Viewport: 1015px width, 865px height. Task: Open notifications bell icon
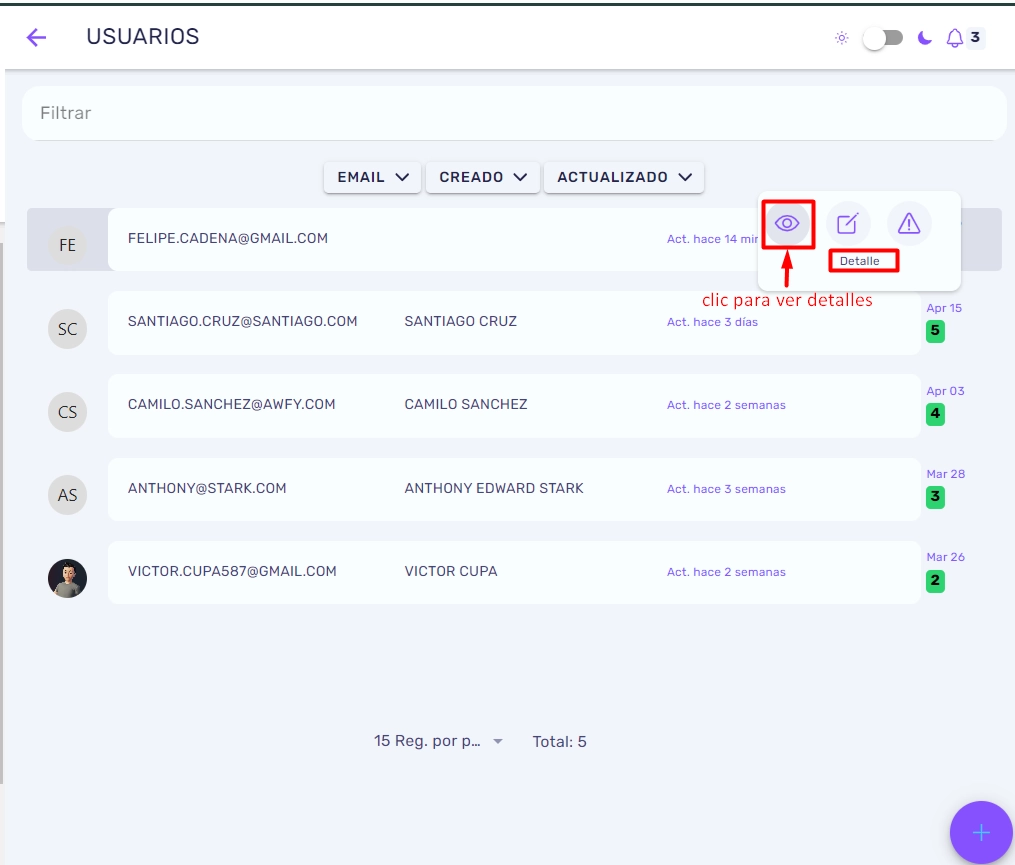[x=955, y=38]
